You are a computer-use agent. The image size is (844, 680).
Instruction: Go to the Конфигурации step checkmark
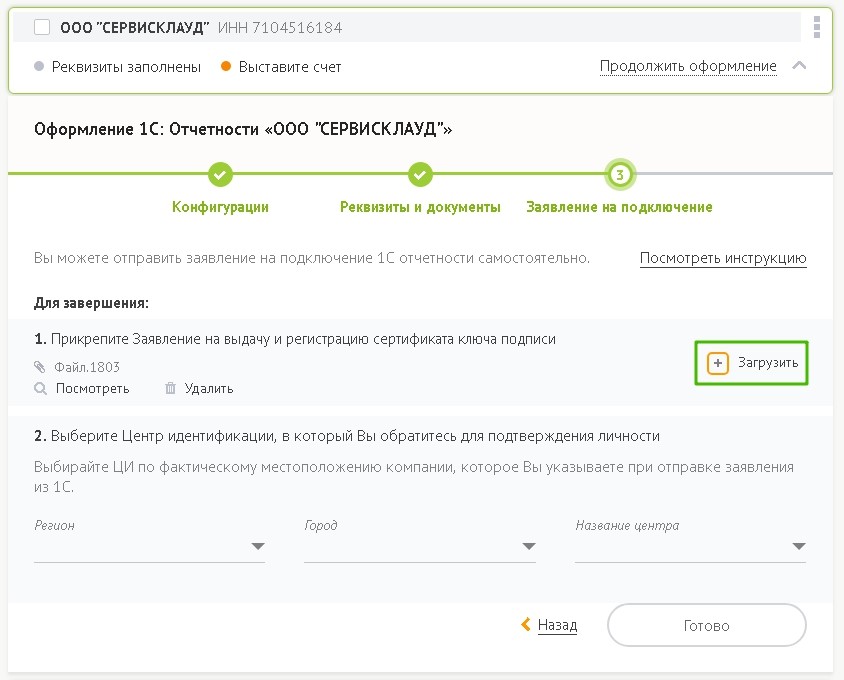(220, 174)
